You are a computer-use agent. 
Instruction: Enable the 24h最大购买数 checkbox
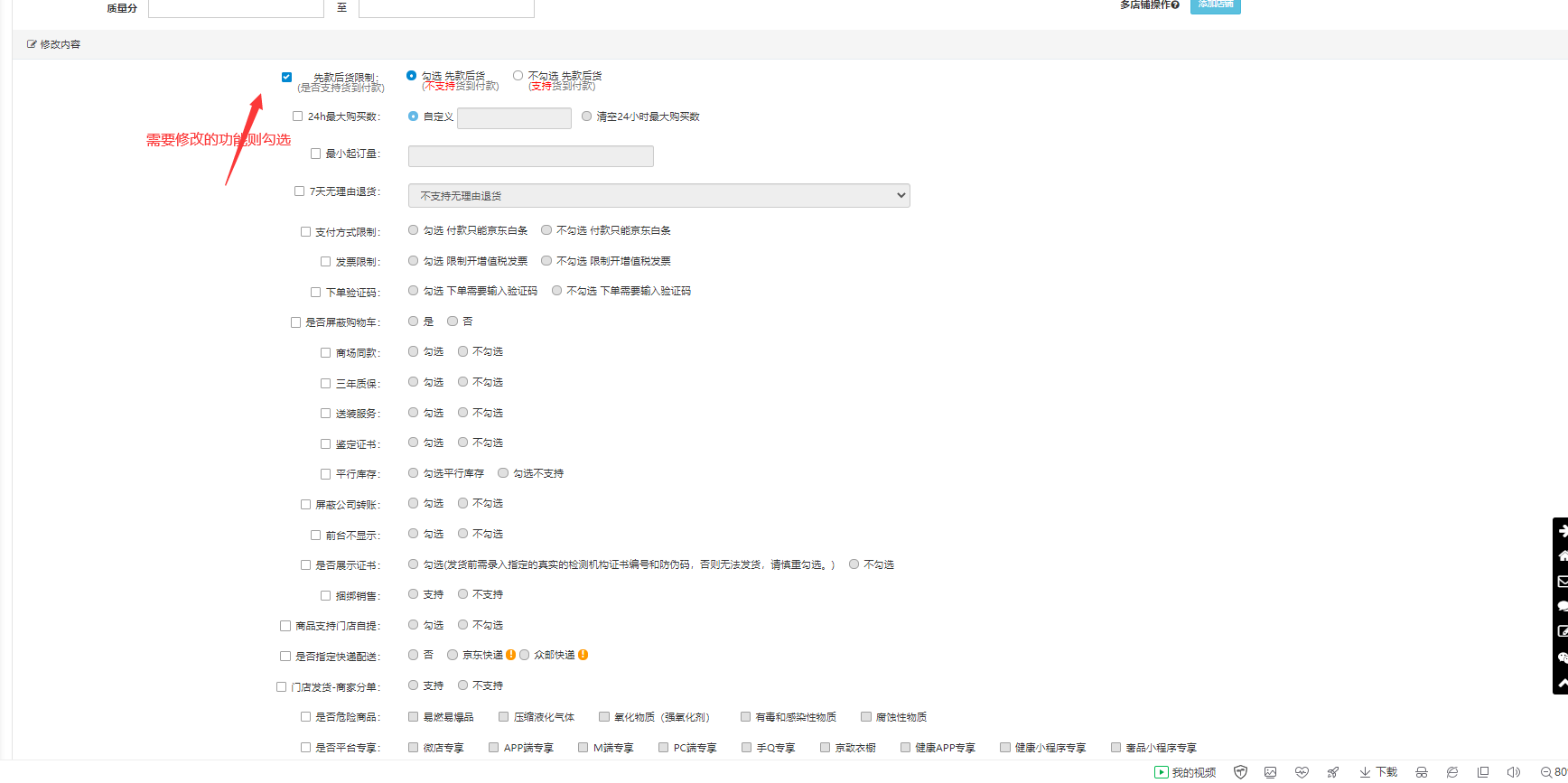pos(297,117)
